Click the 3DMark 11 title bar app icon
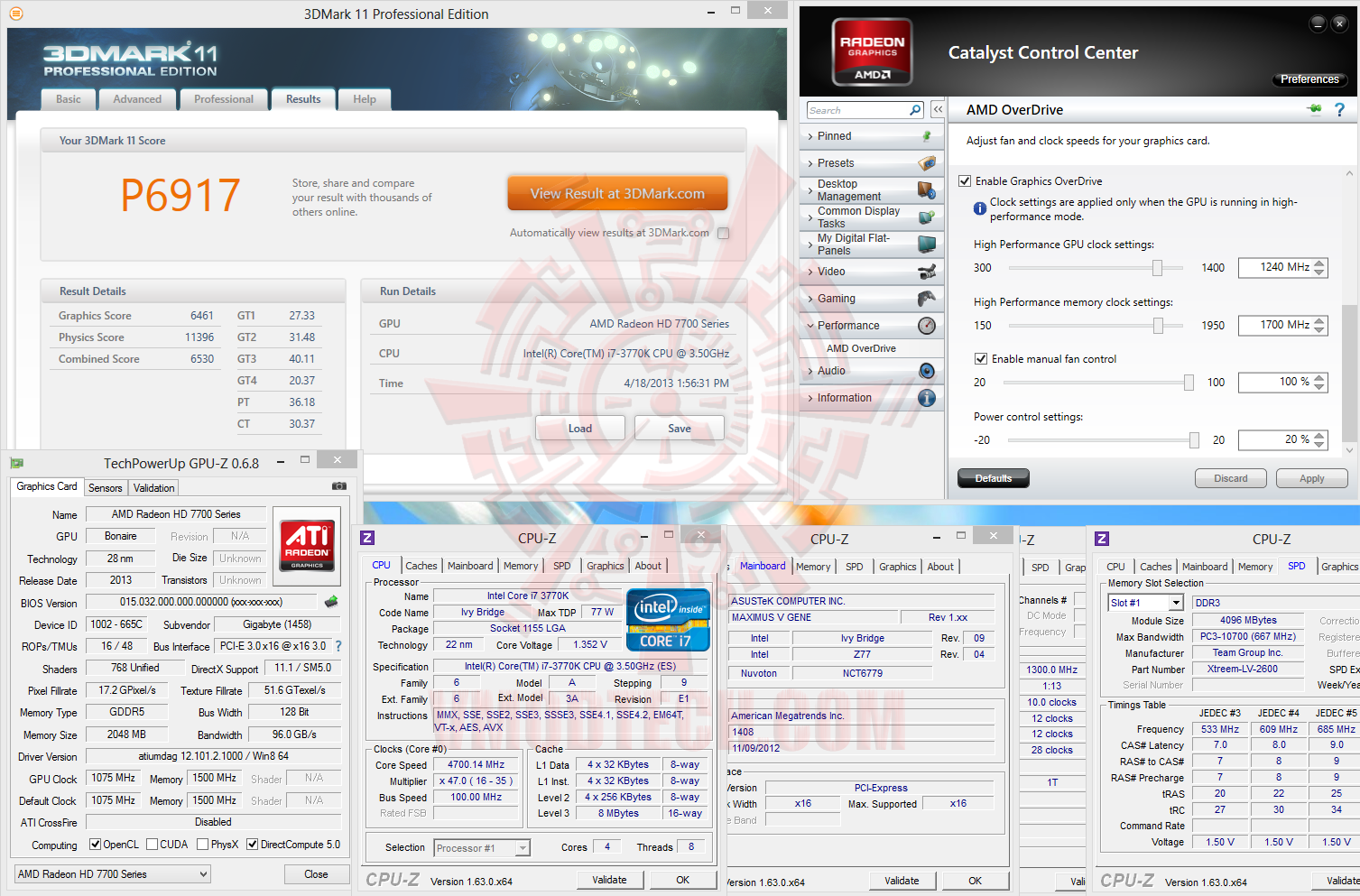The image size is (1360, 896). tap(16, 14)
